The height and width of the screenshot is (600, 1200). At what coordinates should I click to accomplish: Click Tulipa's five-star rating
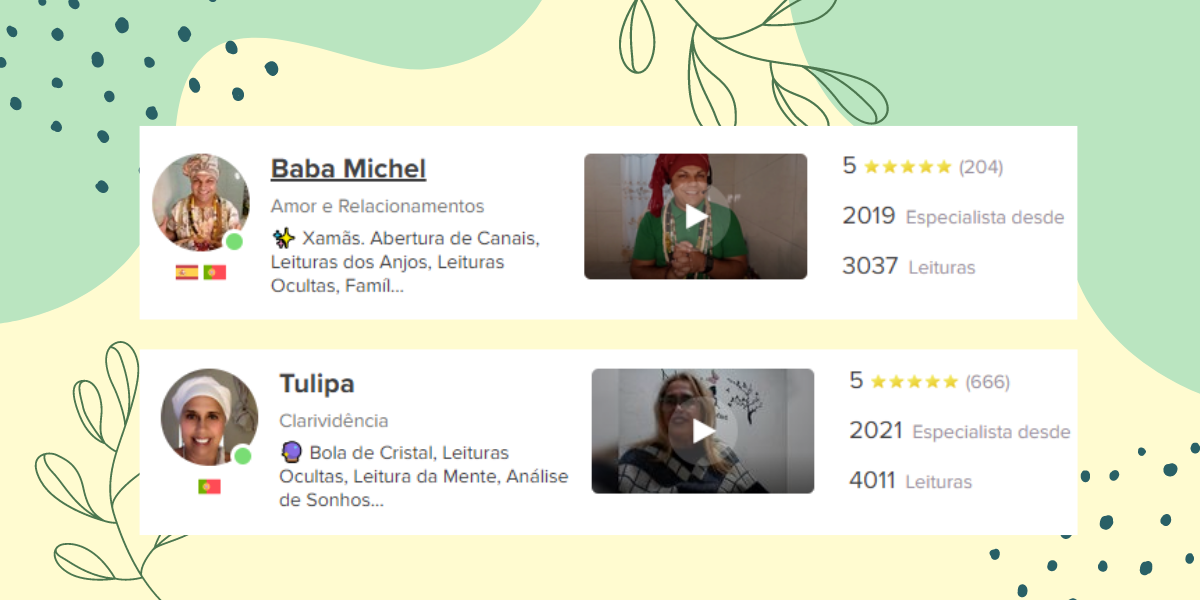click(x=914, y=382)
